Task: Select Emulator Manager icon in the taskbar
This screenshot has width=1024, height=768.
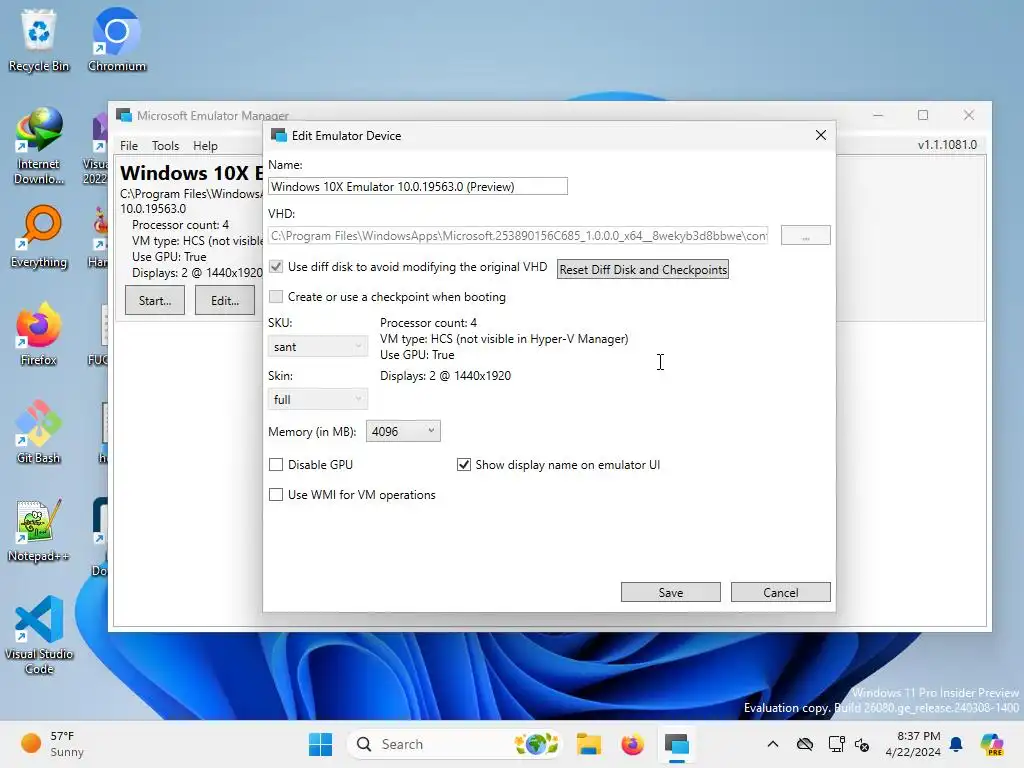Action: tap(677, 744)
